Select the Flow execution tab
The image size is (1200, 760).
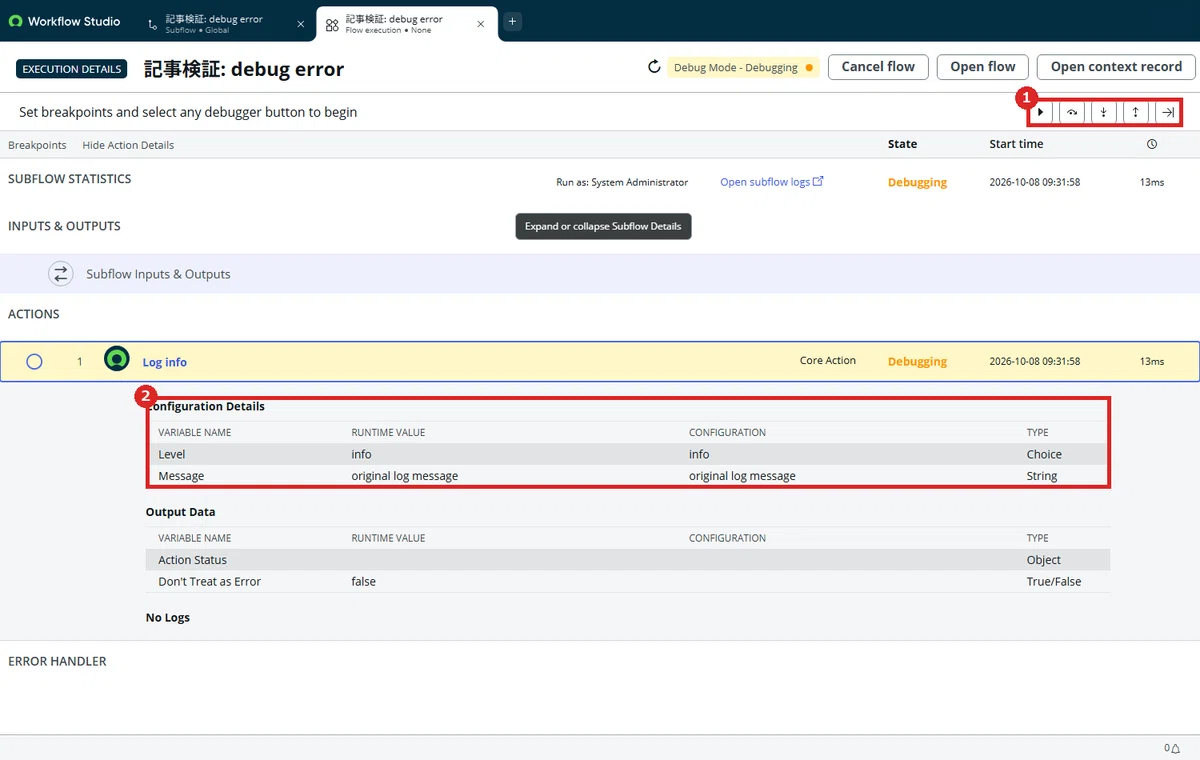point(406,24)
